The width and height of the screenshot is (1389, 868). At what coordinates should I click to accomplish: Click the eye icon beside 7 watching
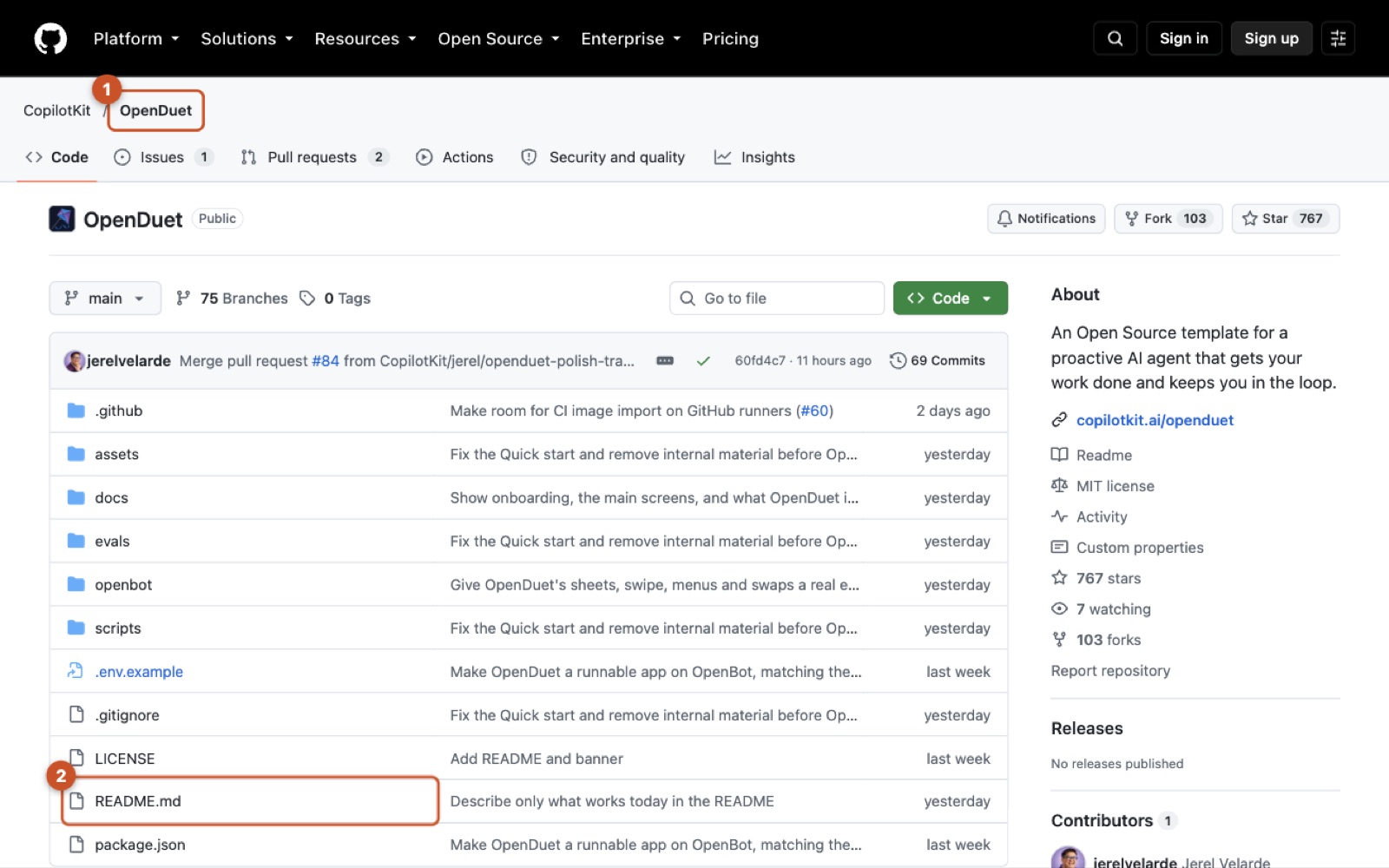tap(1059, 608)
